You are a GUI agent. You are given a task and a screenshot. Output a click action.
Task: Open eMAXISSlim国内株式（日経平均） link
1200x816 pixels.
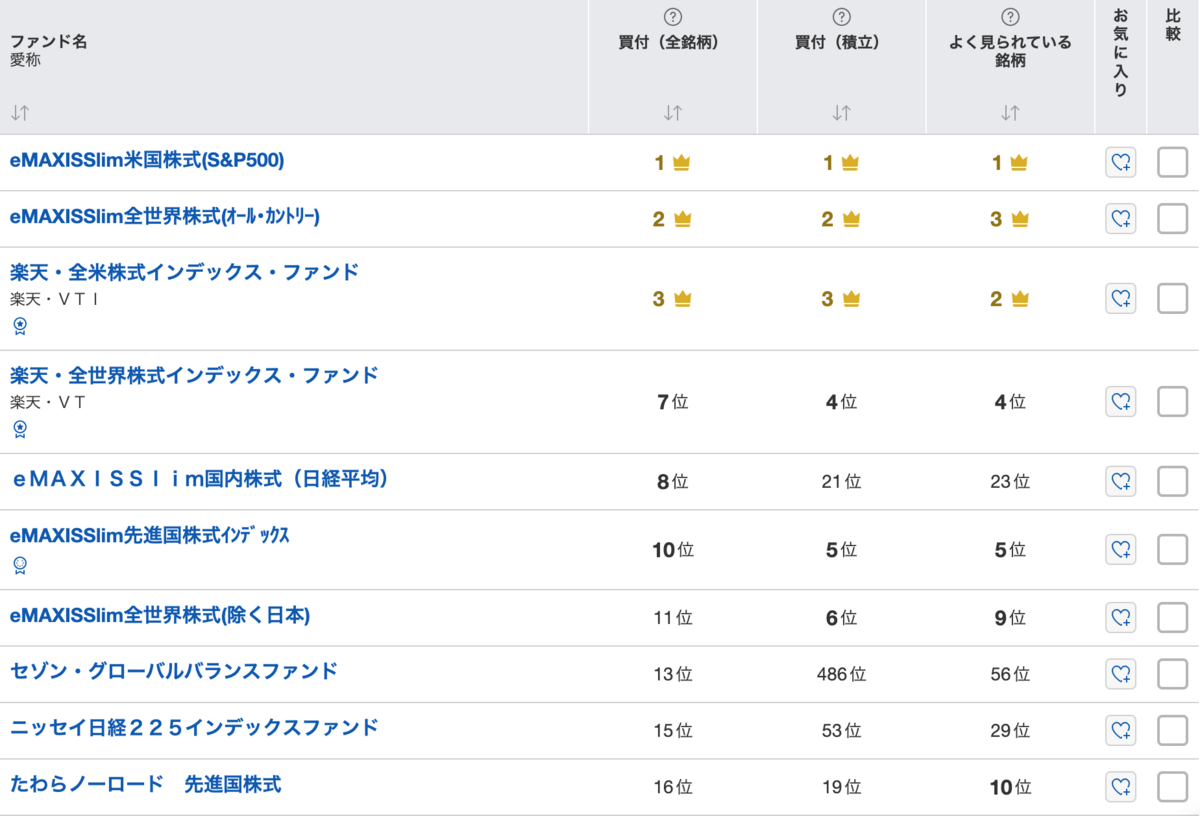coord(200,479)
